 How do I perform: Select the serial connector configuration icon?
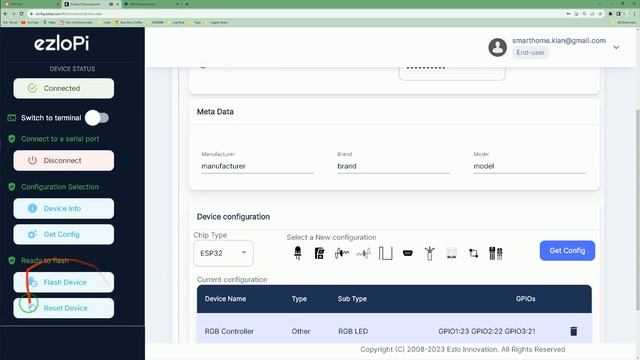[x=407, y=253]
